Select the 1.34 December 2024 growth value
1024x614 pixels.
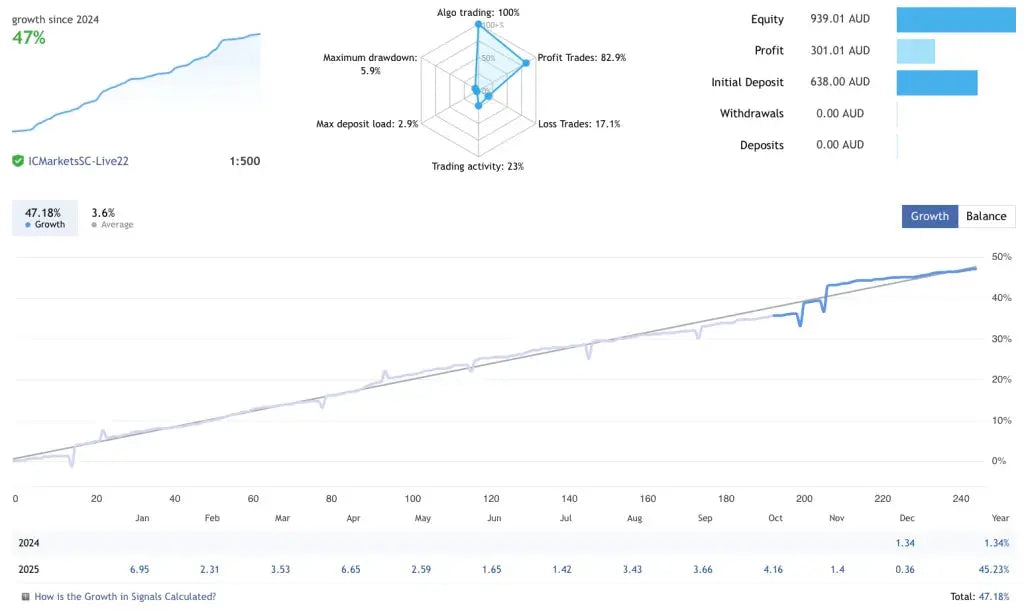click(x=904, y=543)
